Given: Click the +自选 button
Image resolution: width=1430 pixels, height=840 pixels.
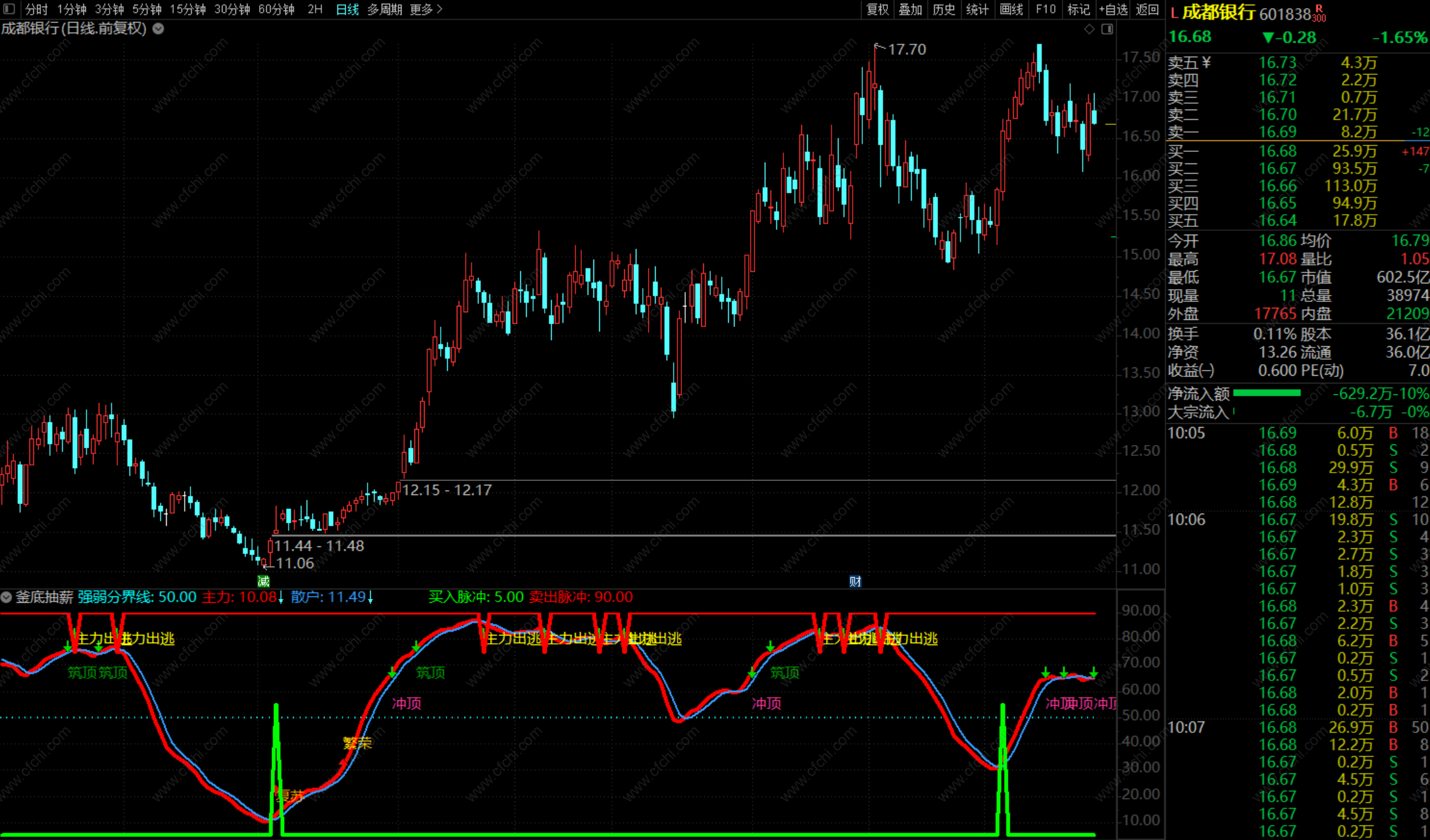Looking at the screenshot, I should 1113,9.
